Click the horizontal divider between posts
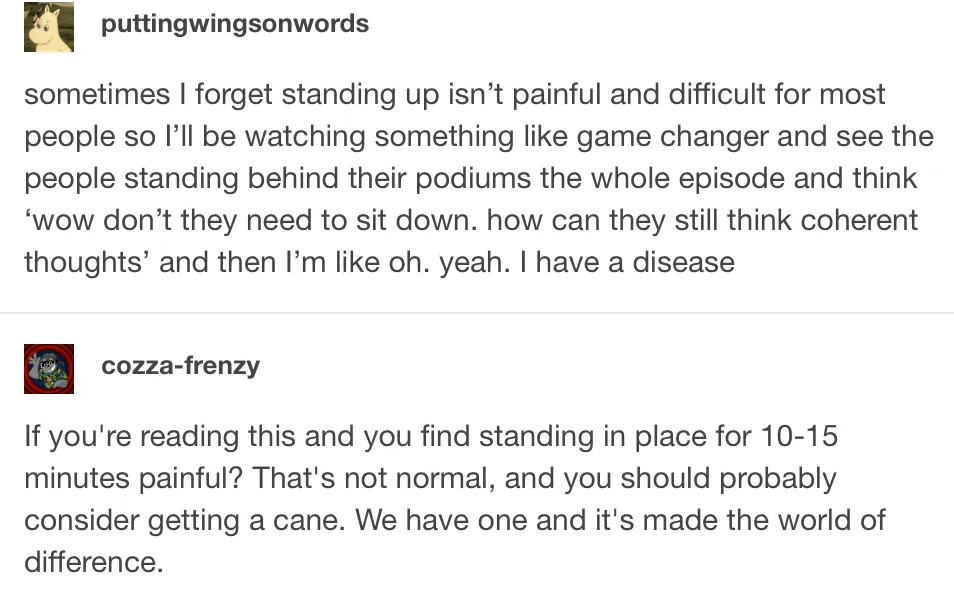 pos(477,313)
